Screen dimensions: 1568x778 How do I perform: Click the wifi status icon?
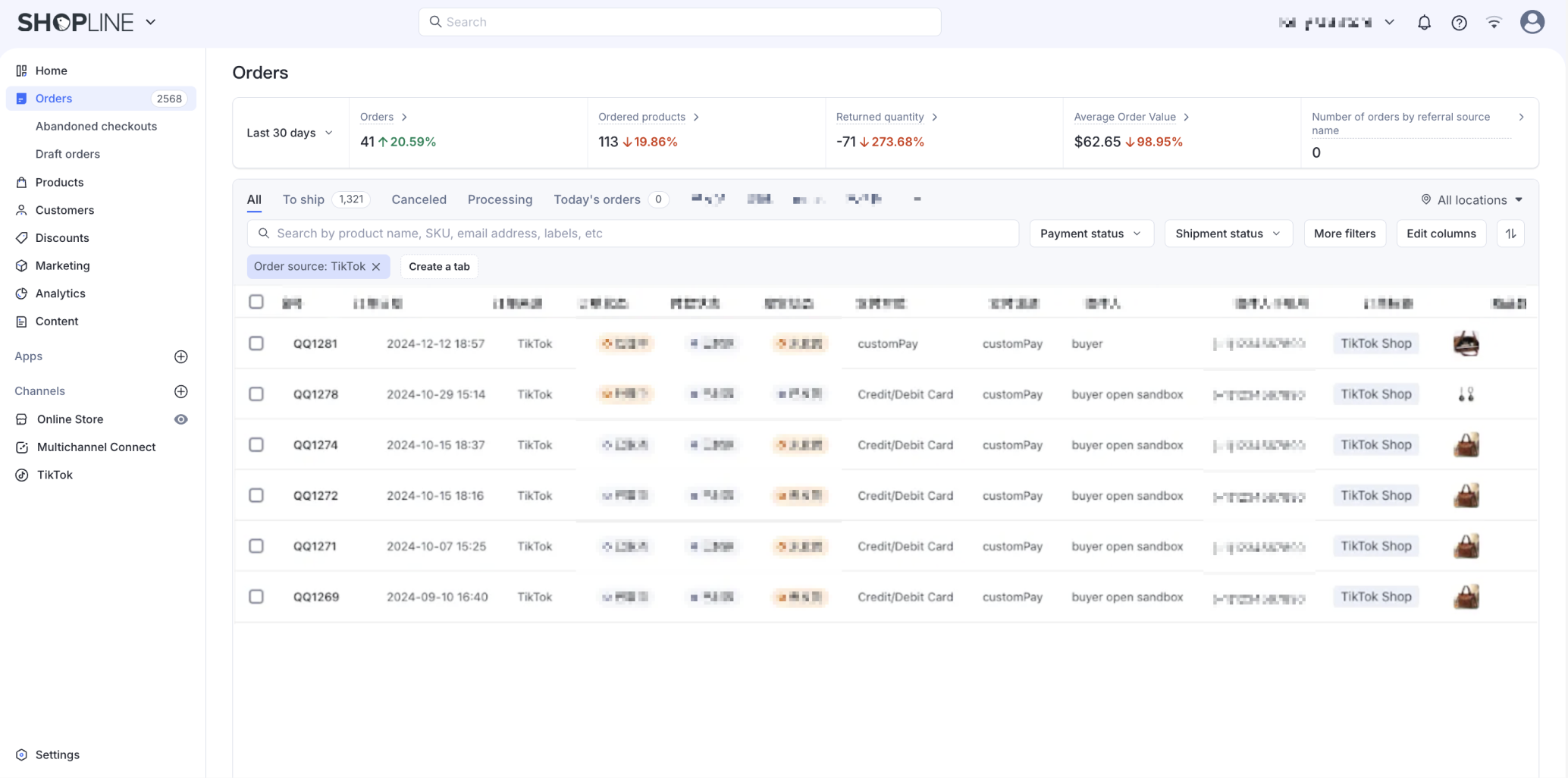click(x=1494, y=23)
